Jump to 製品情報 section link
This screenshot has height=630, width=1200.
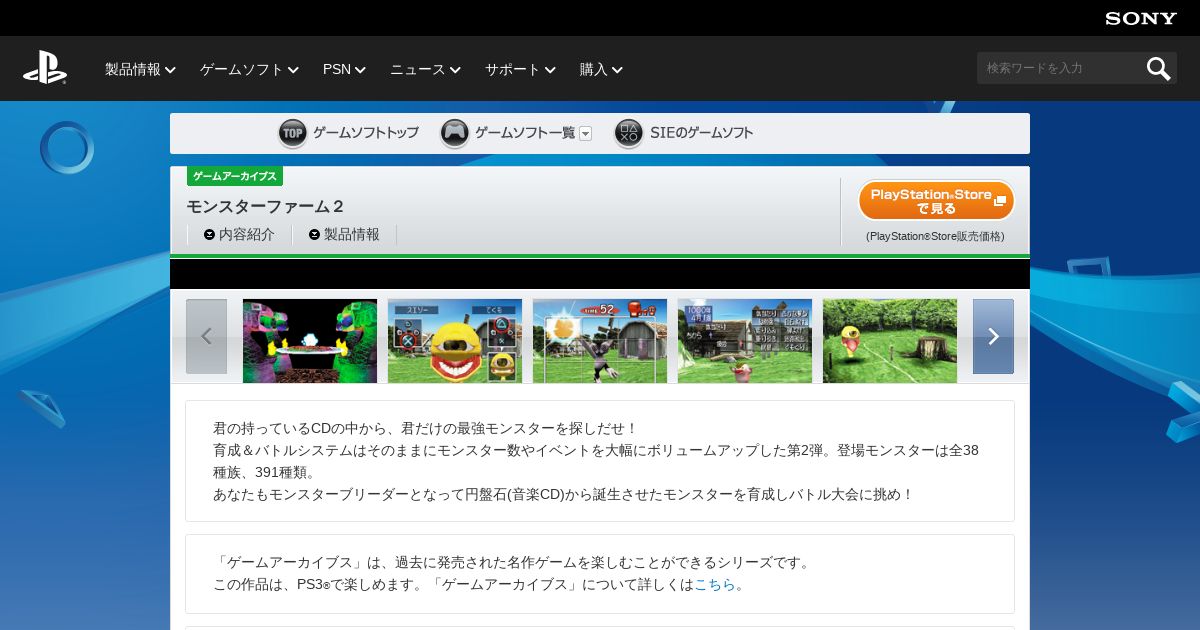coord(351,235)
